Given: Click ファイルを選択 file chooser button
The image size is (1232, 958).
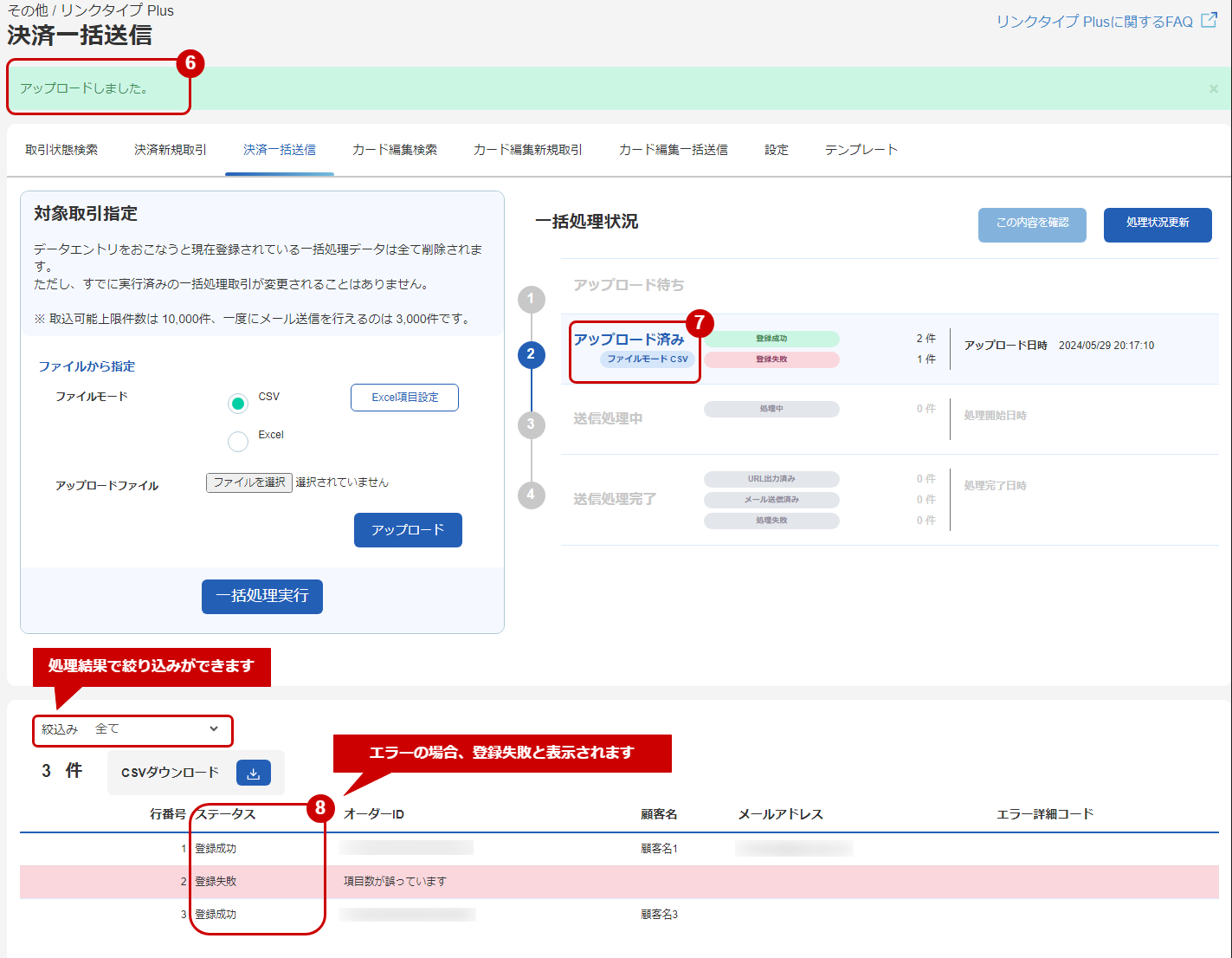Looking at the screenshot, I should [x=249, y=482].
